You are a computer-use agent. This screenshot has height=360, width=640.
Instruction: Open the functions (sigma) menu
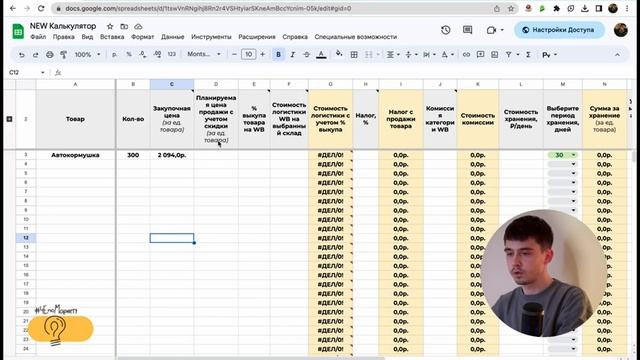pos(528,54)
